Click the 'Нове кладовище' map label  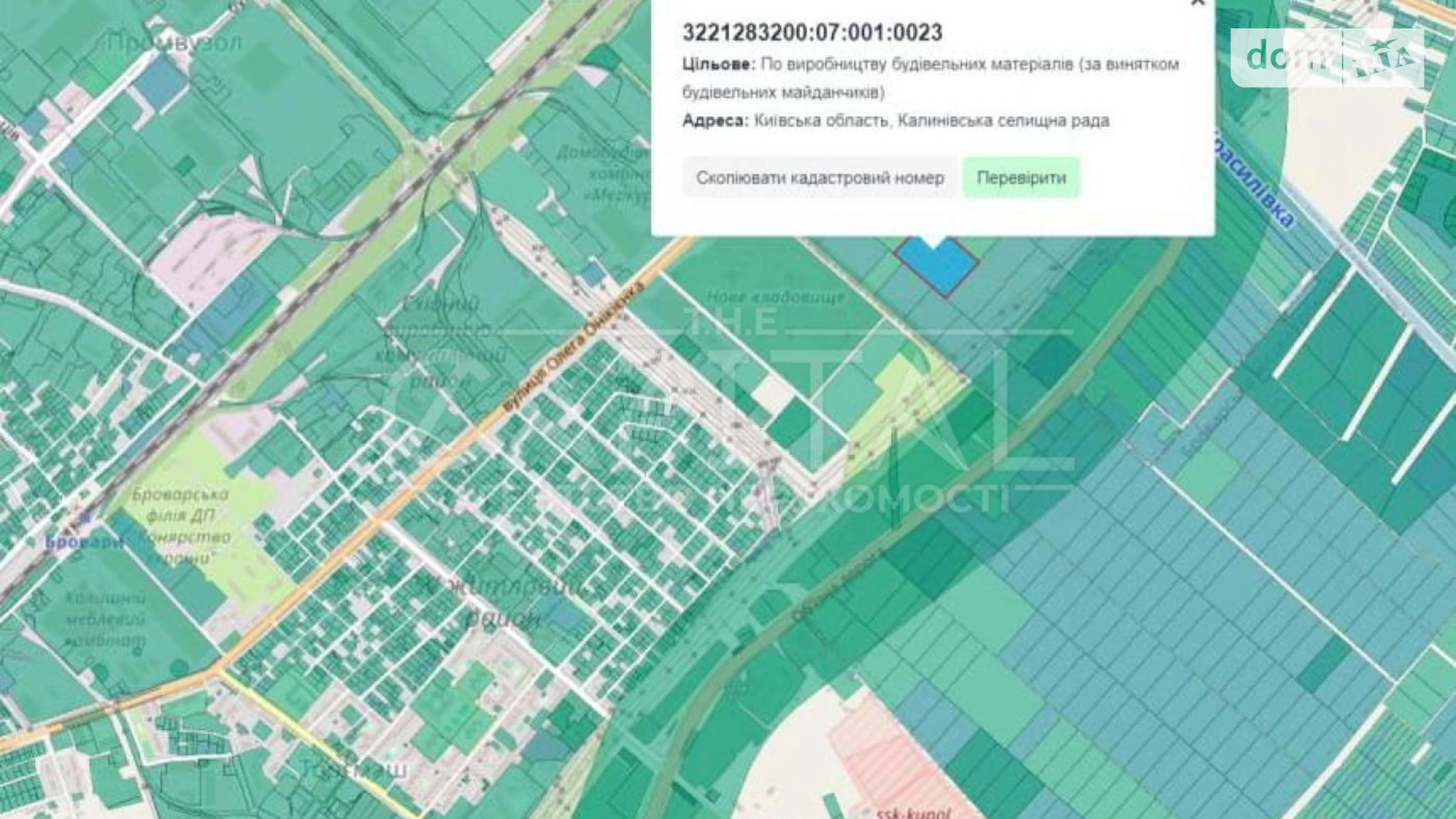point(775,297)
